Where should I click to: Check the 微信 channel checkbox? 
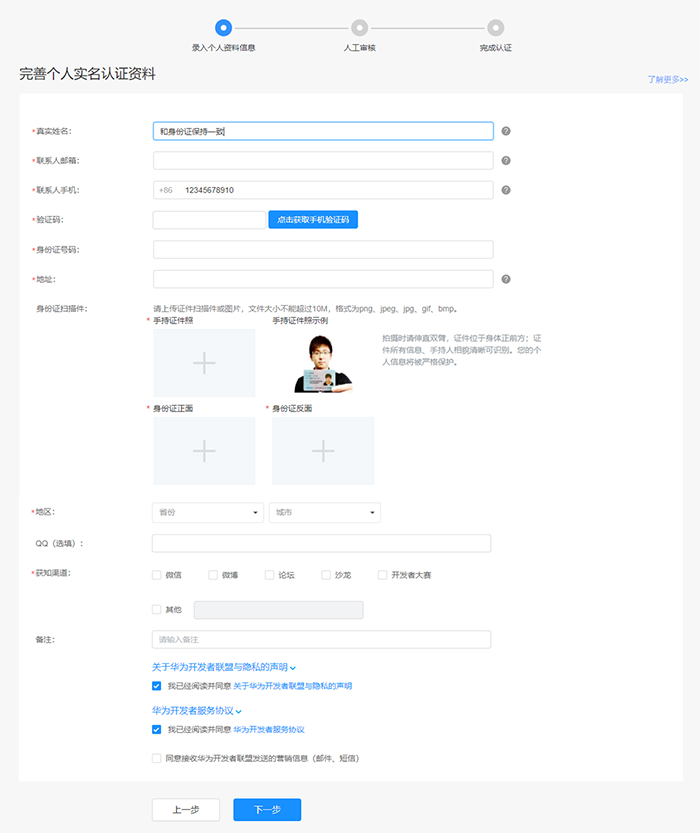tap(156, 575)
